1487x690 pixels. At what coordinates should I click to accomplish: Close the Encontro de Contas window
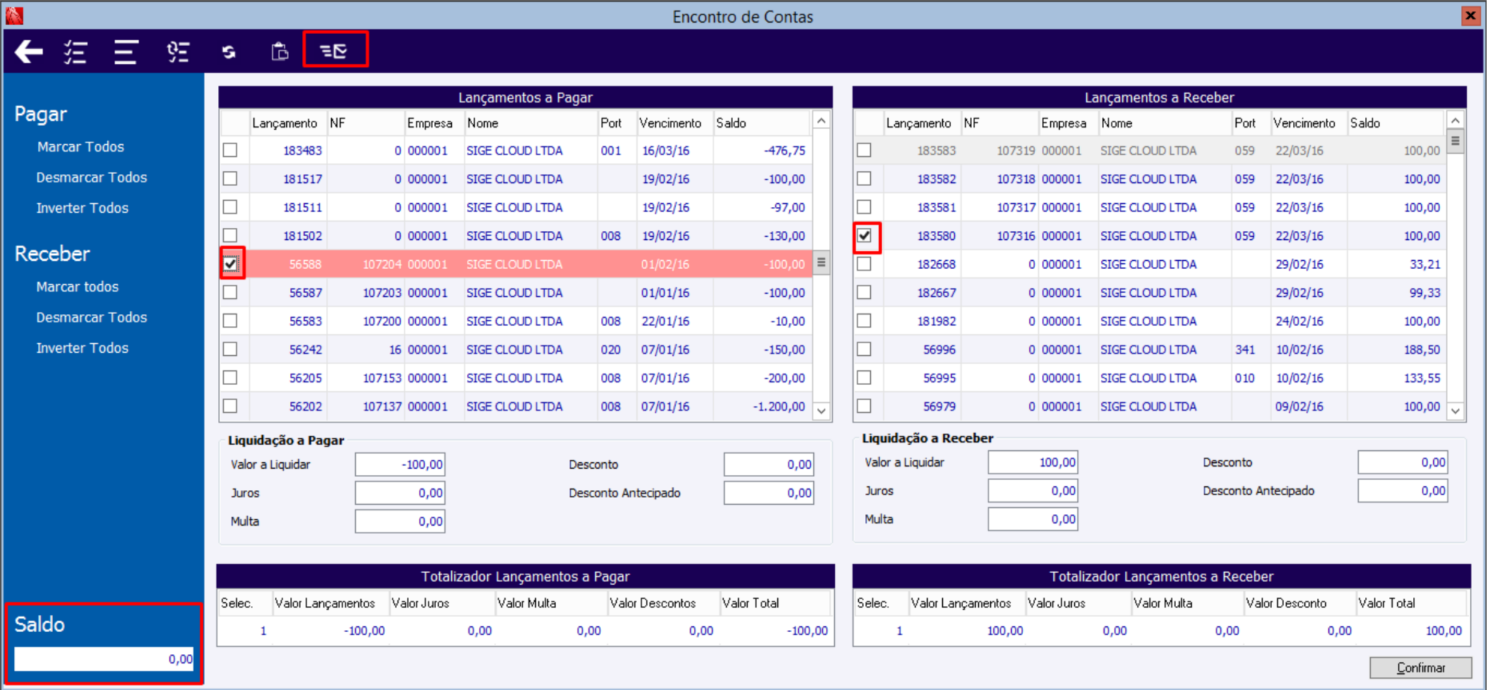[x=1470, y=16]
